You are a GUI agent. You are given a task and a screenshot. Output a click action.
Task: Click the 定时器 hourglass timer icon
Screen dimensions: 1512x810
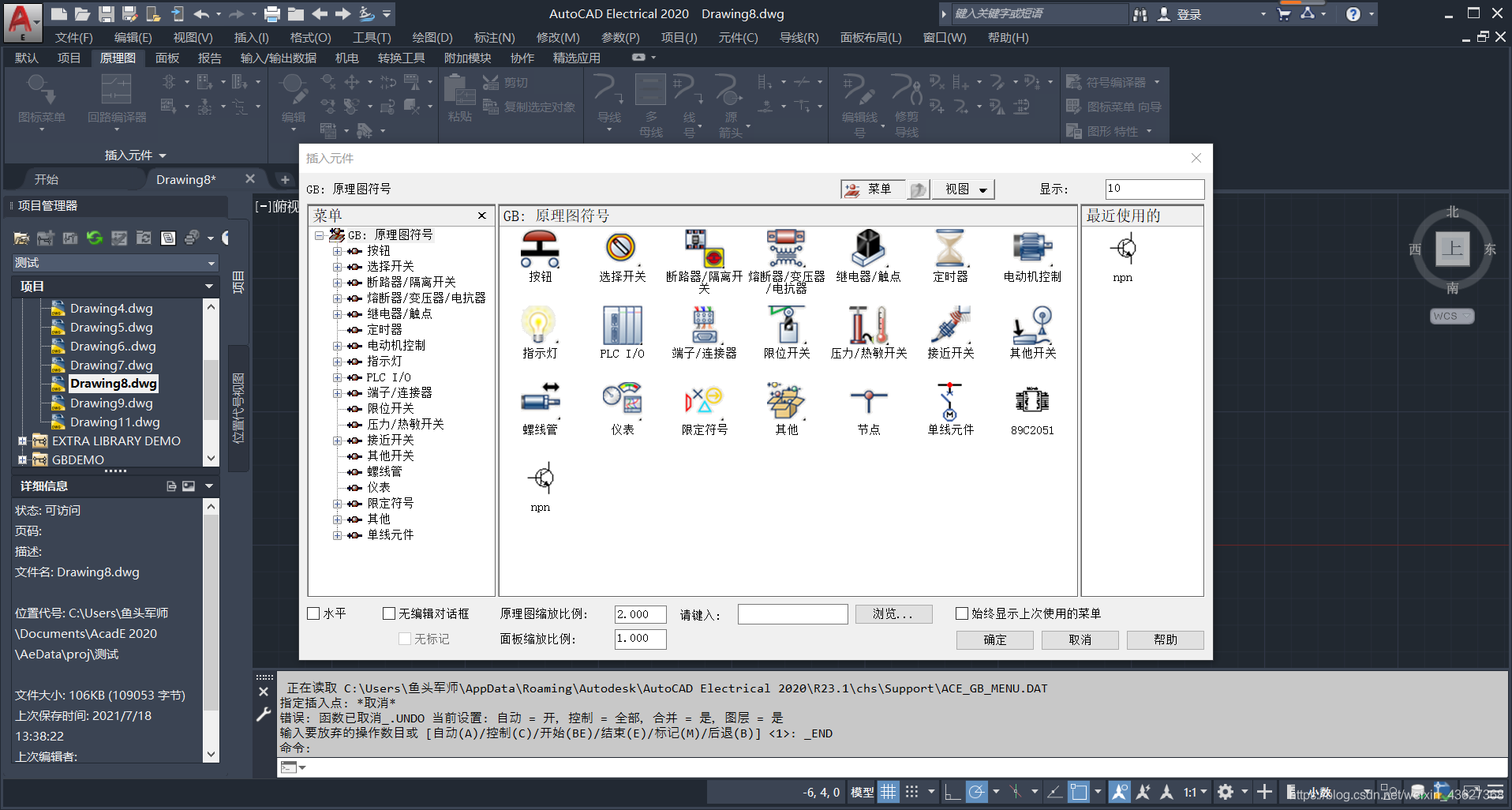[950, 249]
